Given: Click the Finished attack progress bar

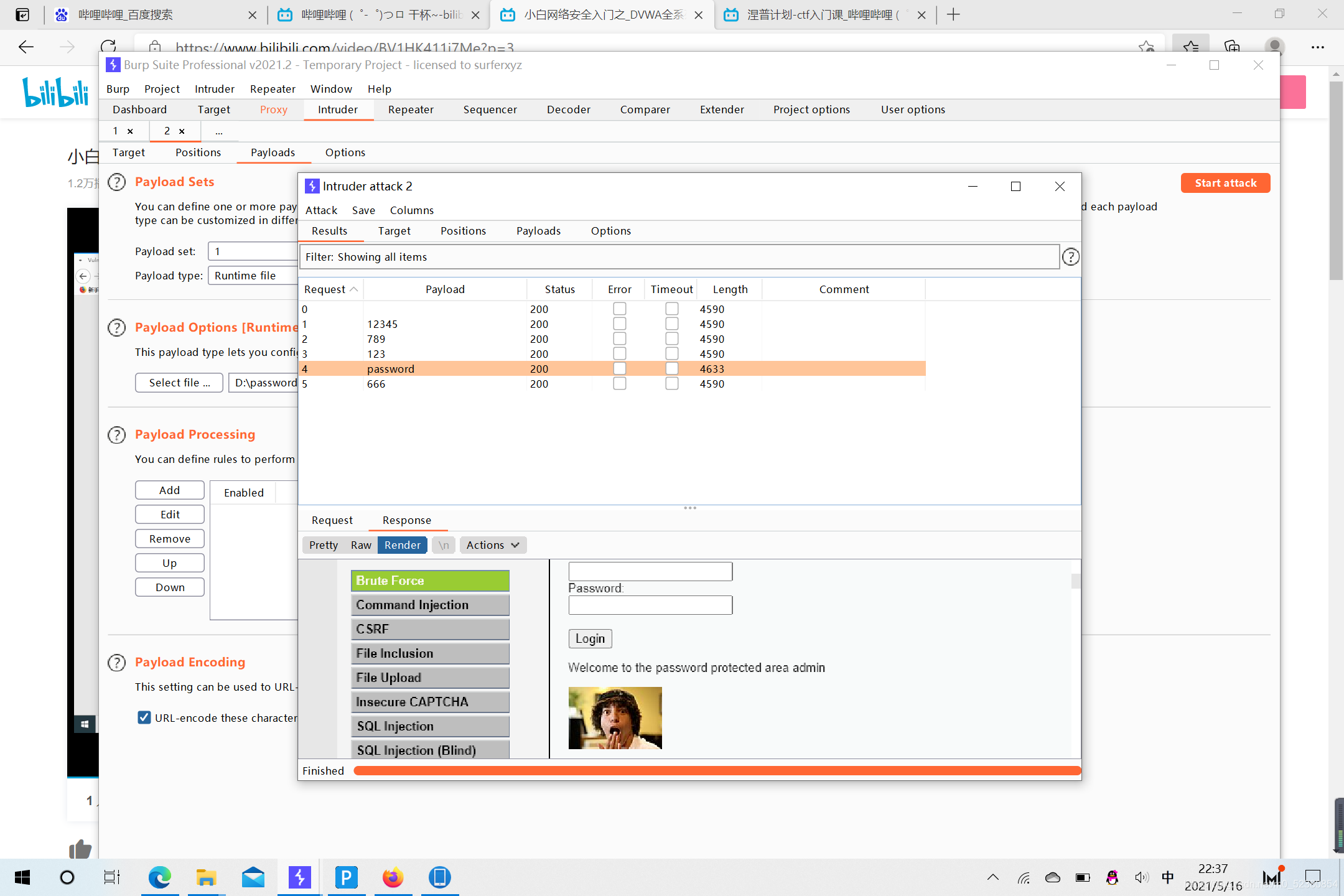Looking at the screenshot, I should tap(716, 771).
